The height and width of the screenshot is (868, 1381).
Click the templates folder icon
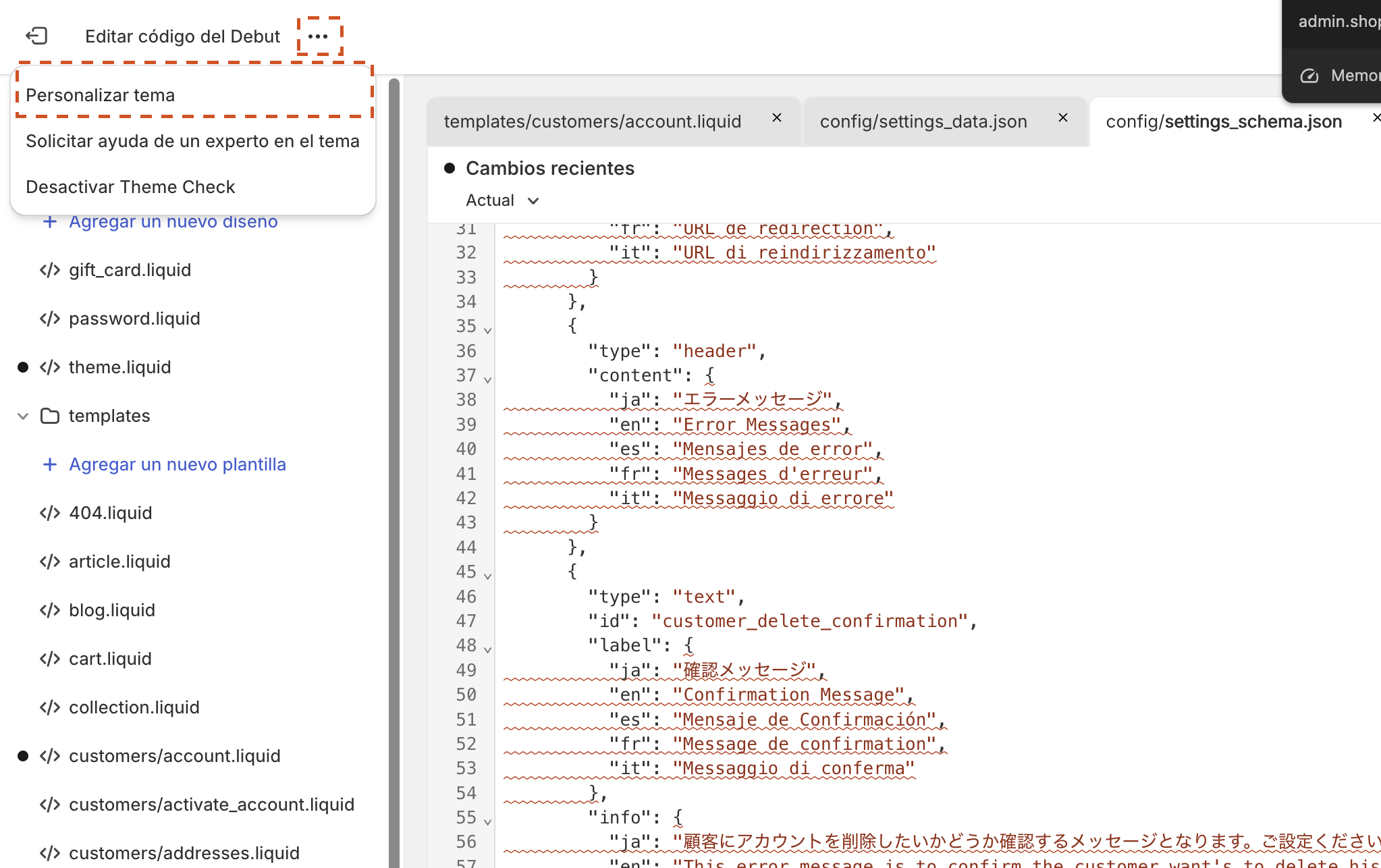tap(50, 416)
